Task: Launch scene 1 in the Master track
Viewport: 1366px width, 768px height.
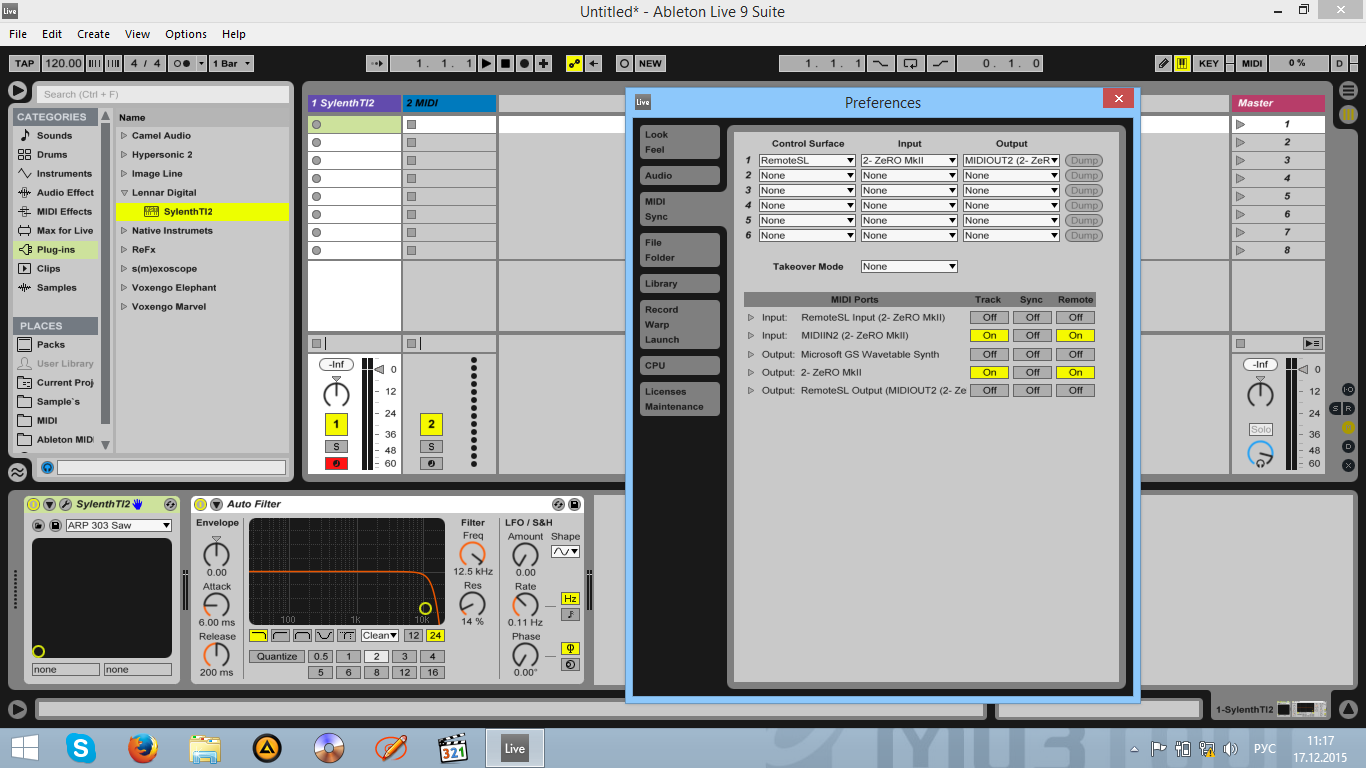Action: pyautogui.click(x=1240, y=125)
